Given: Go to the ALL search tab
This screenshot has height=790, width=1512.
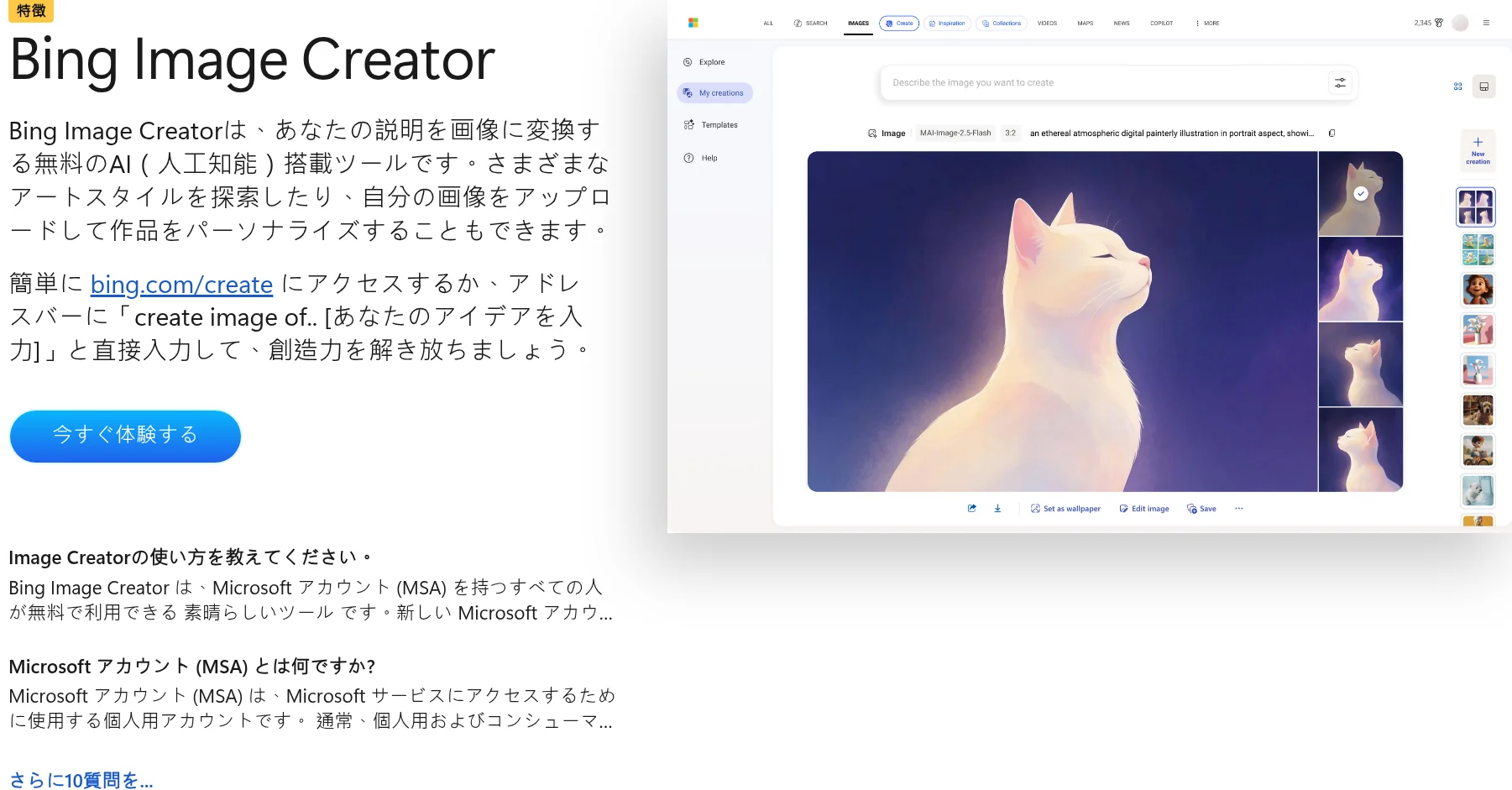Looking at the screenshot, I should pos(768,24).
